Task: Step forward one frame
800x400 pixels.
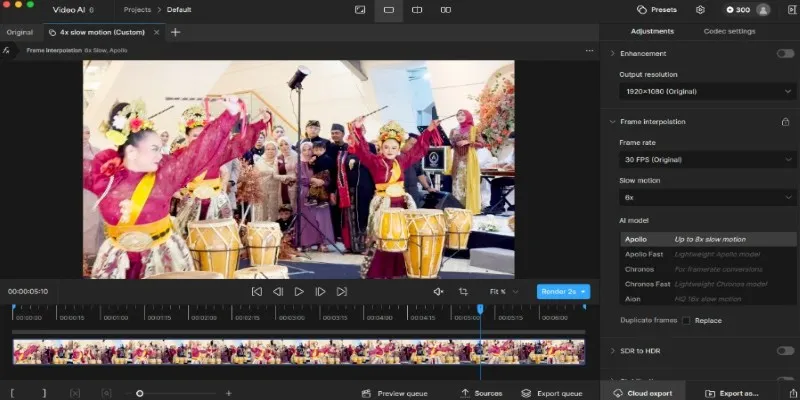Action: pyautogui.click(x=320, y=292)
